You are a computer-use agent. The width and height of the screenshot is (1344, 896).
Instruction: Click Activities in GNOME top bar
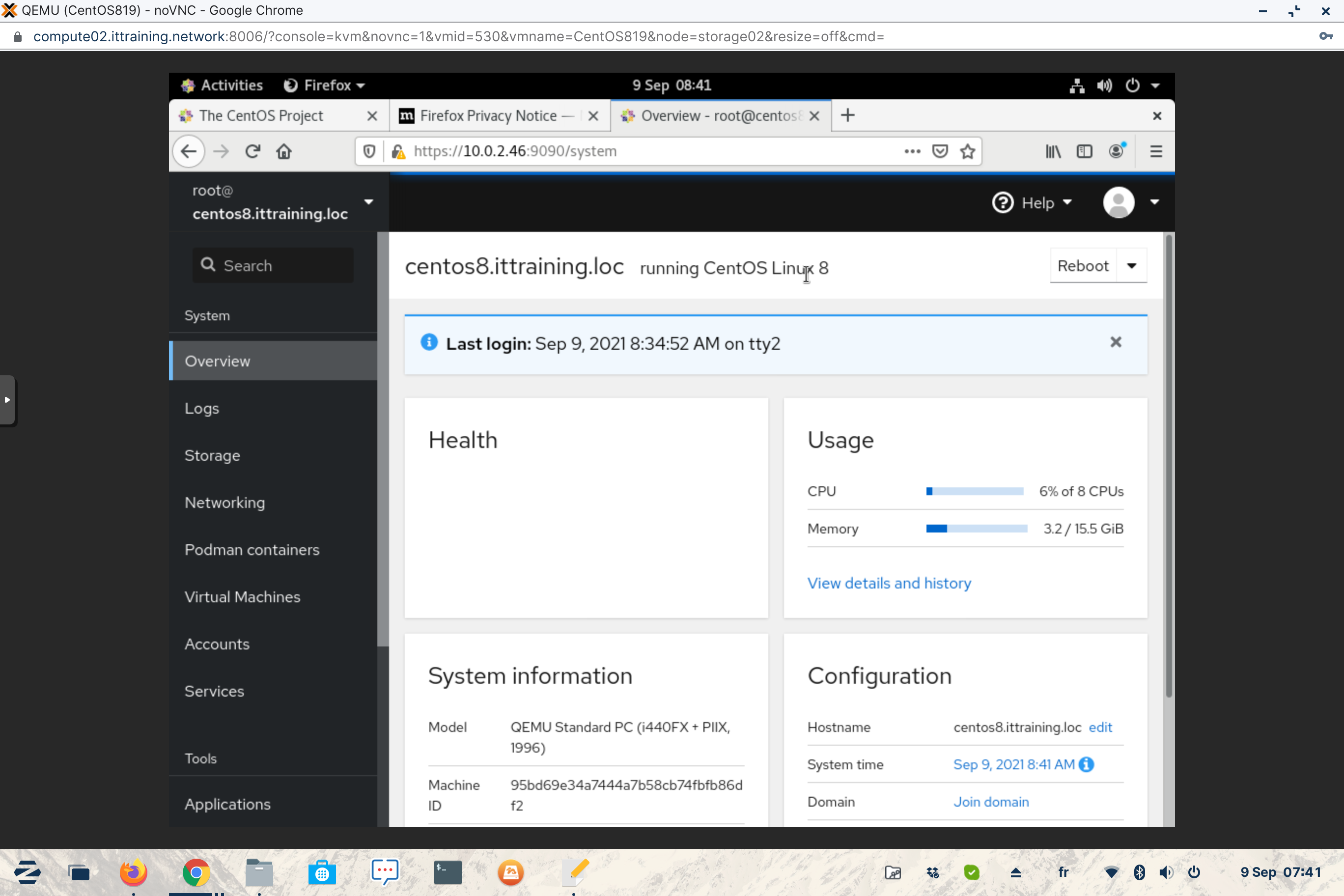pos(223,85)
